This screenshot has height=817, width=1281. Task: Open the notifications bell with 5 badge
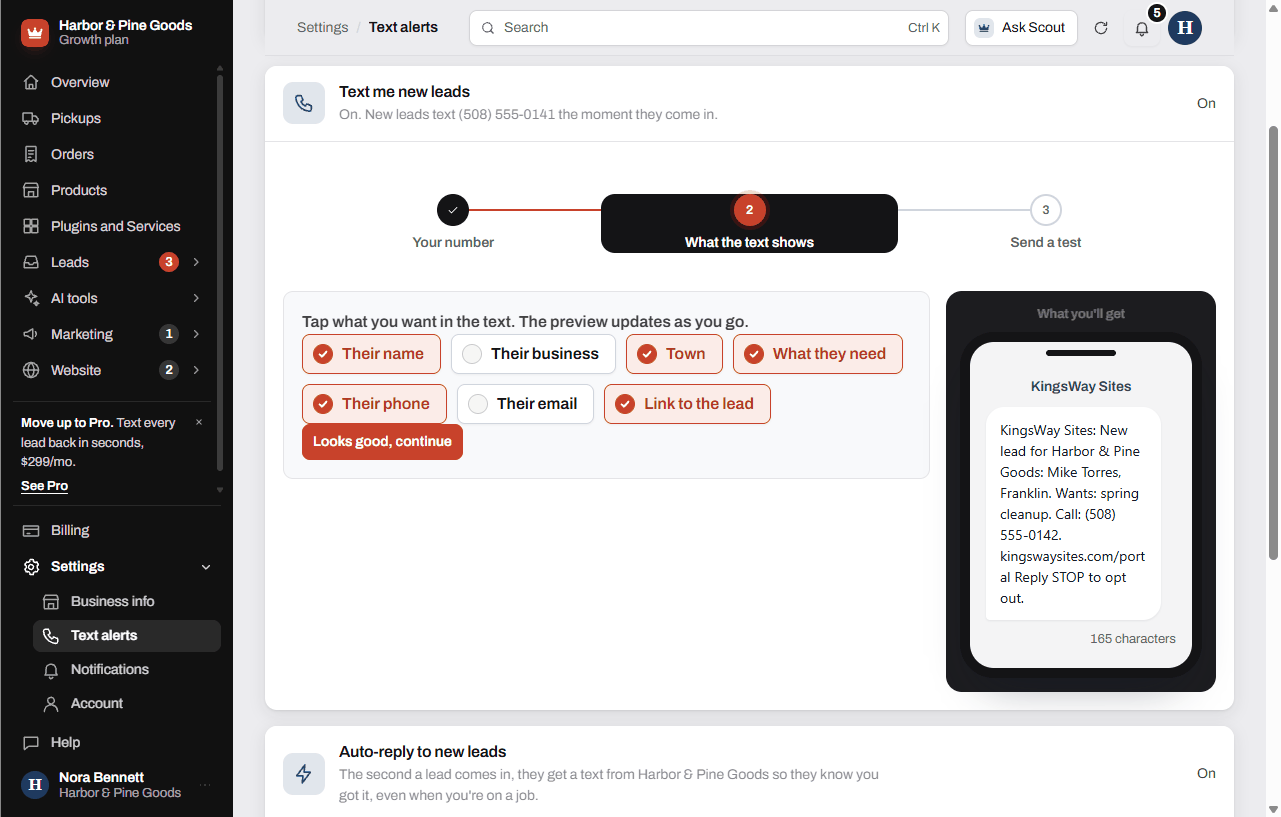click(x=1142, y=28)
